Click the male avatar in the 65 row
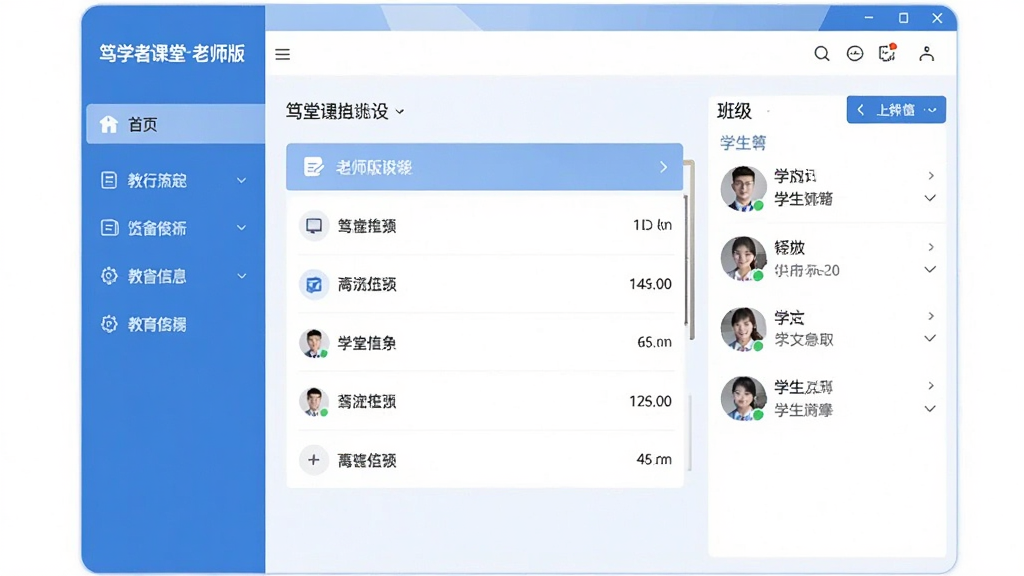This screenshot has height=576, width=1024. (314, 343)
